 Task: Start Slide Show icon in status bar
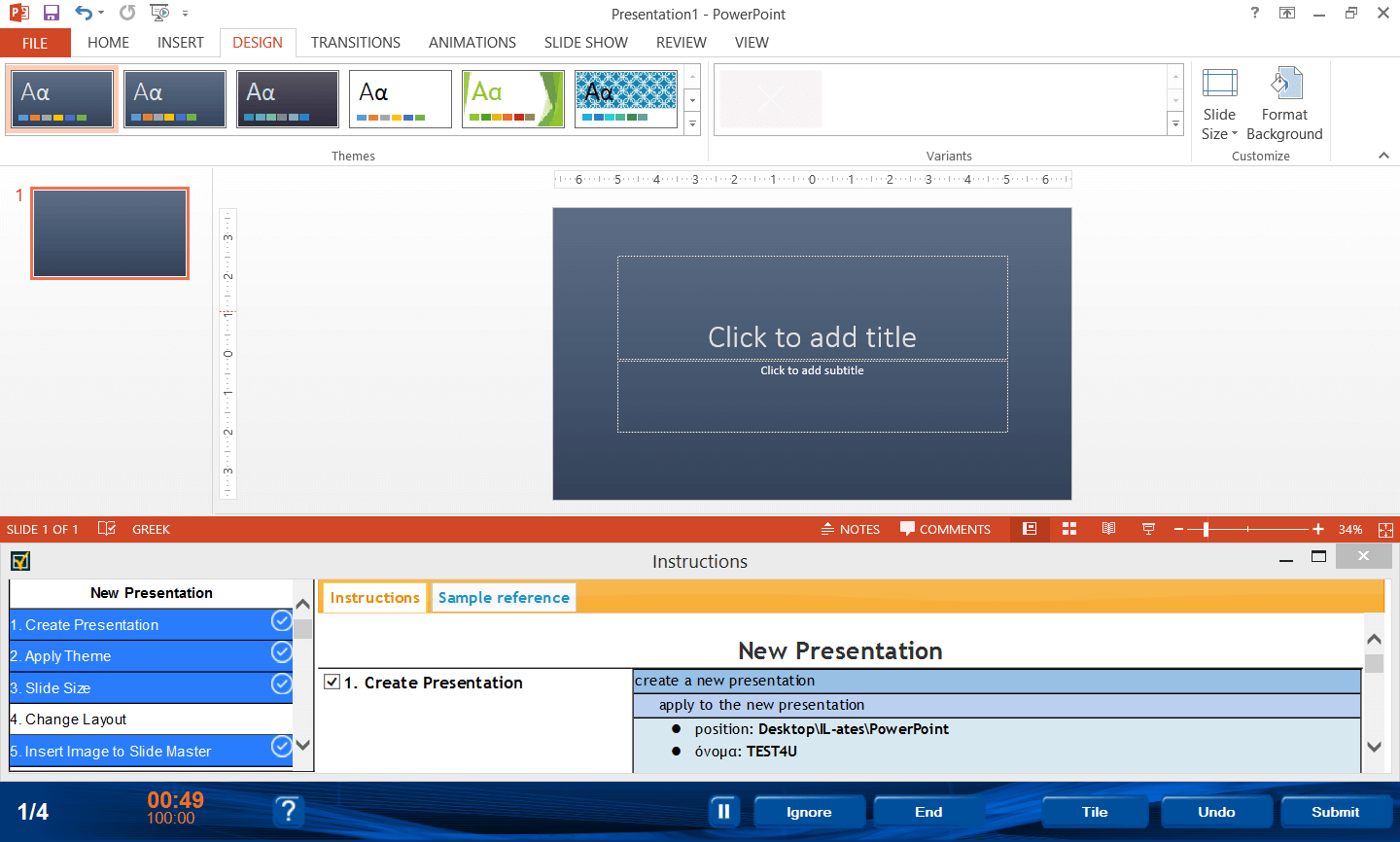pyautogui.click(x=1148, y=529)
